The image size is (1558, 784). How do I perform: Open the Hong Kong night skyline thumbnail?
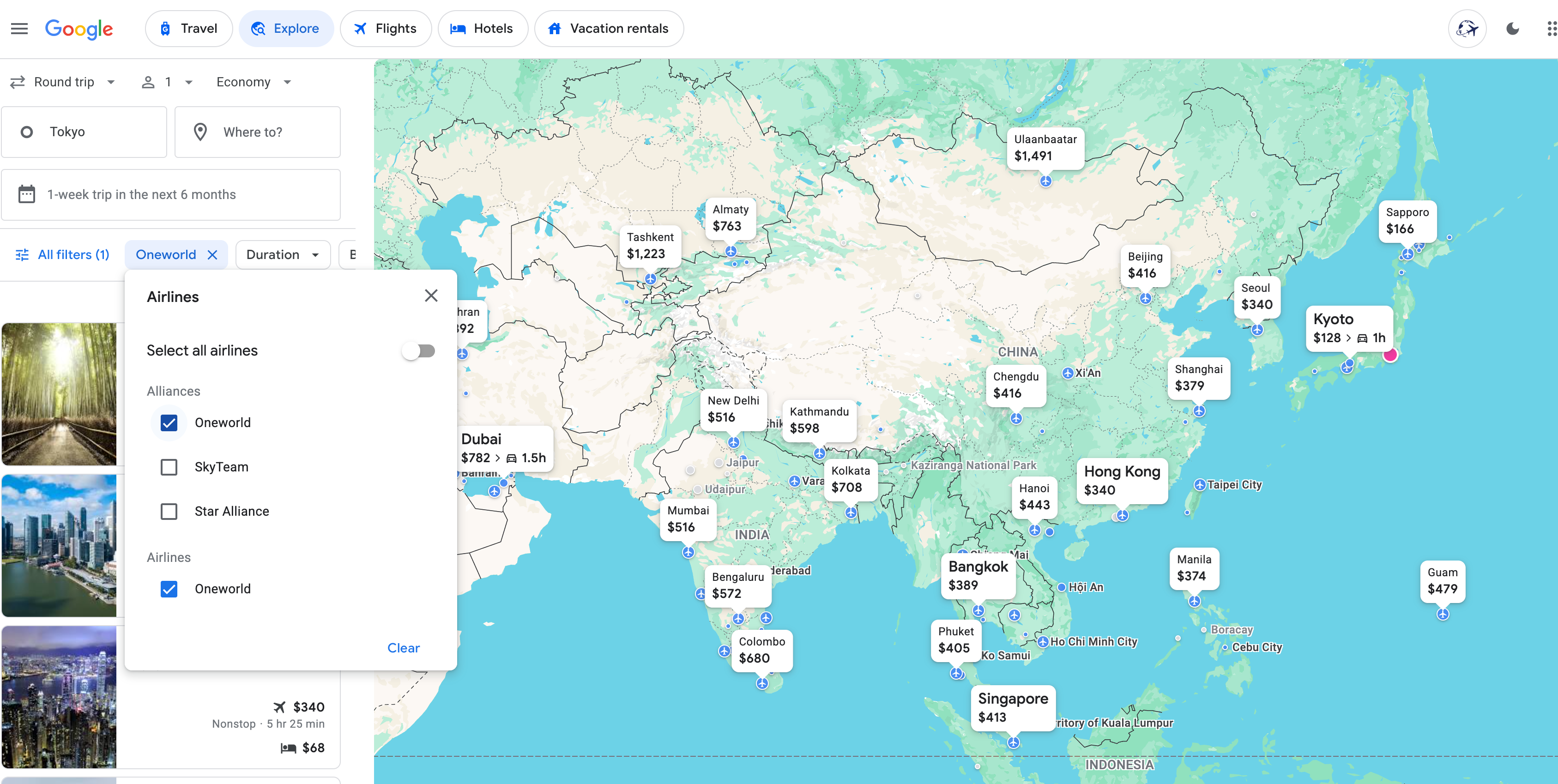click(x=59, y=697)
